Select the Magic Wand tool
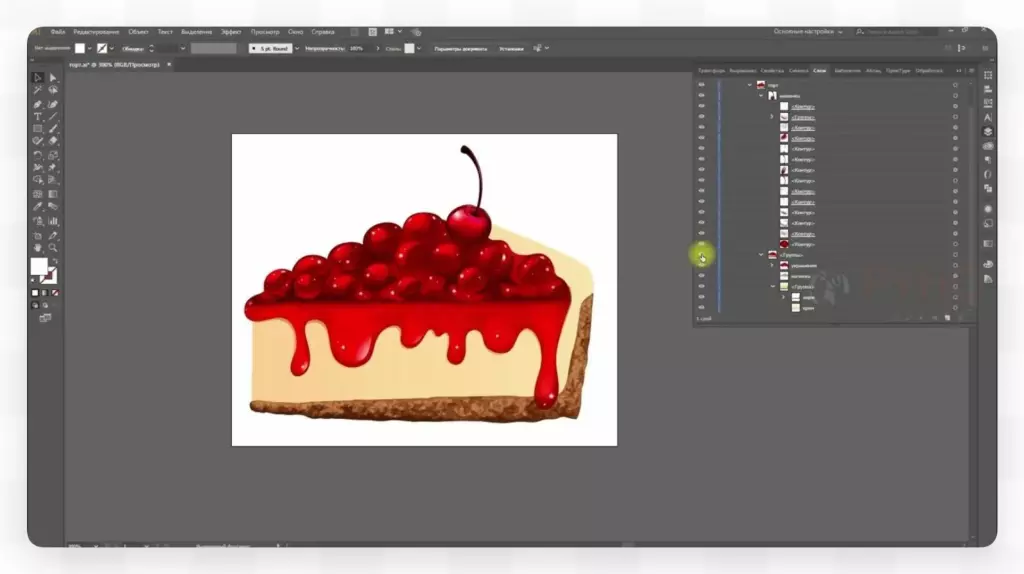The width and height of the screenshot is (1024, 574). 37,90
